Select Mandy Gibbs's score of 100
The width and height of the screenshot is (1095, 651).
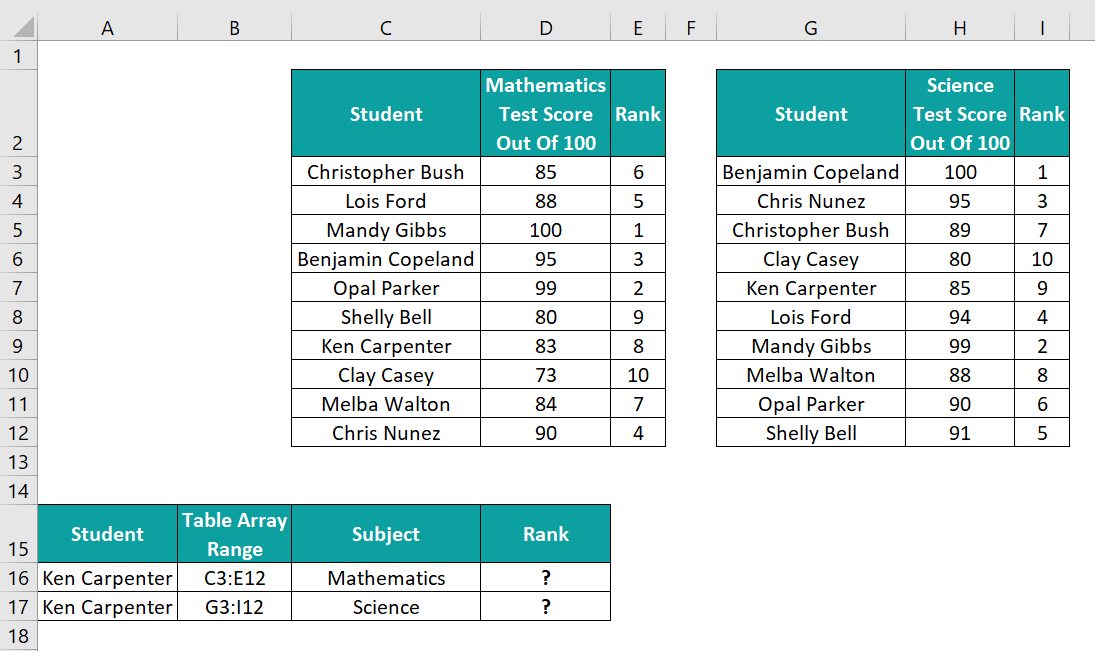point(545,230)
